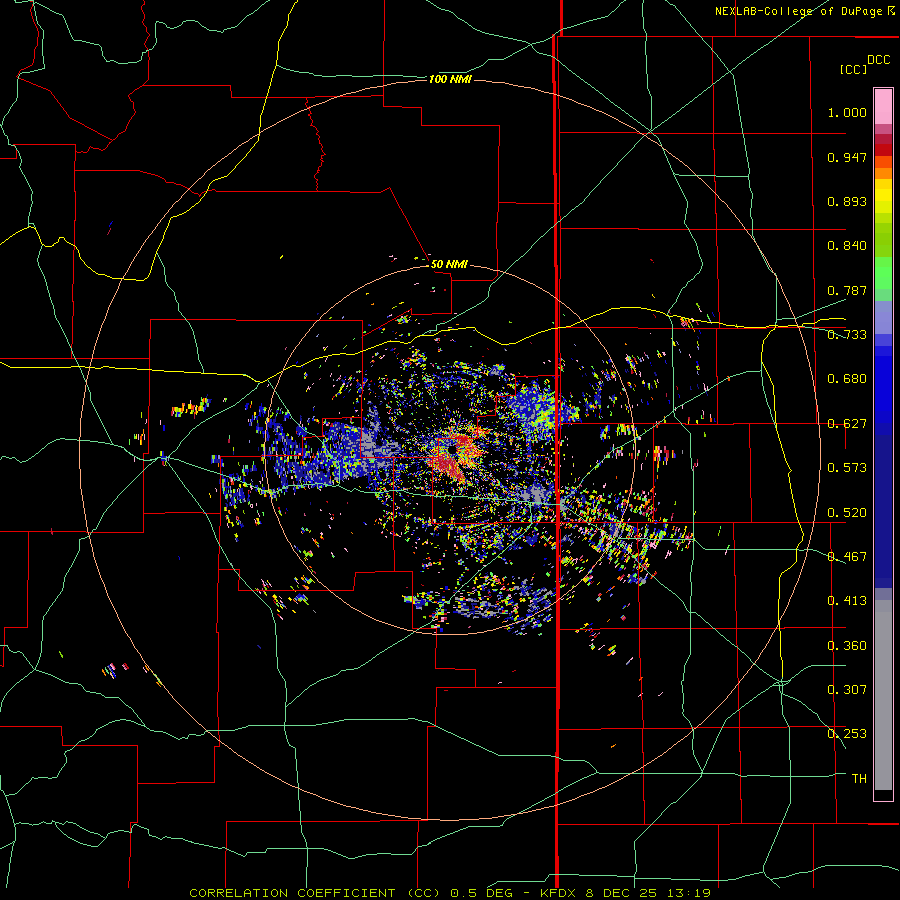Click the 0.360 legend value
The image size is (900, 900).
point(847,646)
